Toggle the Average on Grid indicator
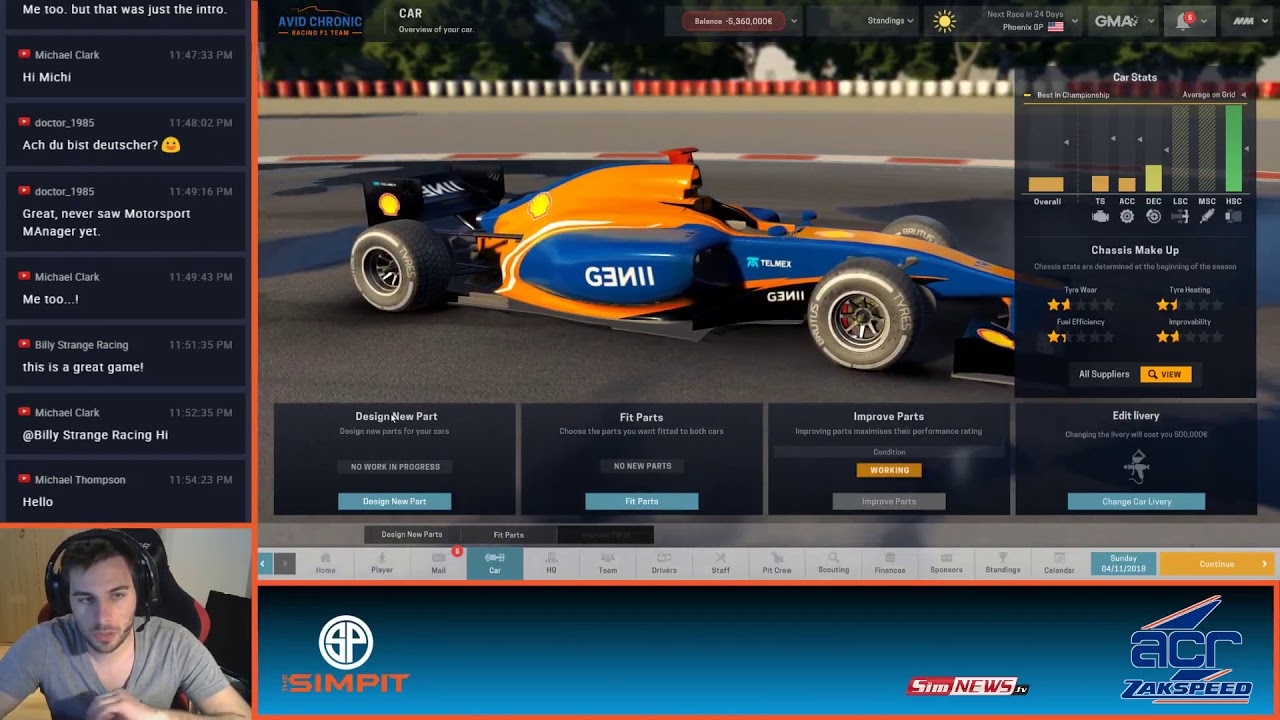The width and height of the screenshot is (1280, 720). click(1215, 95)
